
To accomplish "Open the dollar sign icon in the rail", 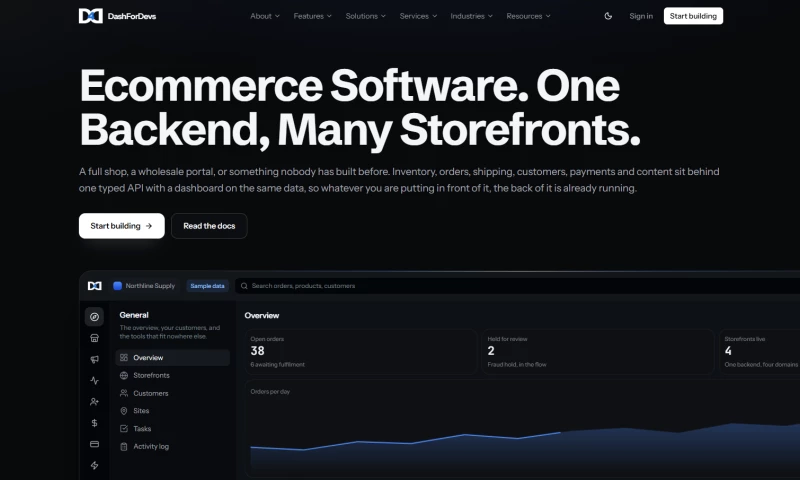I will coord(94,423).
